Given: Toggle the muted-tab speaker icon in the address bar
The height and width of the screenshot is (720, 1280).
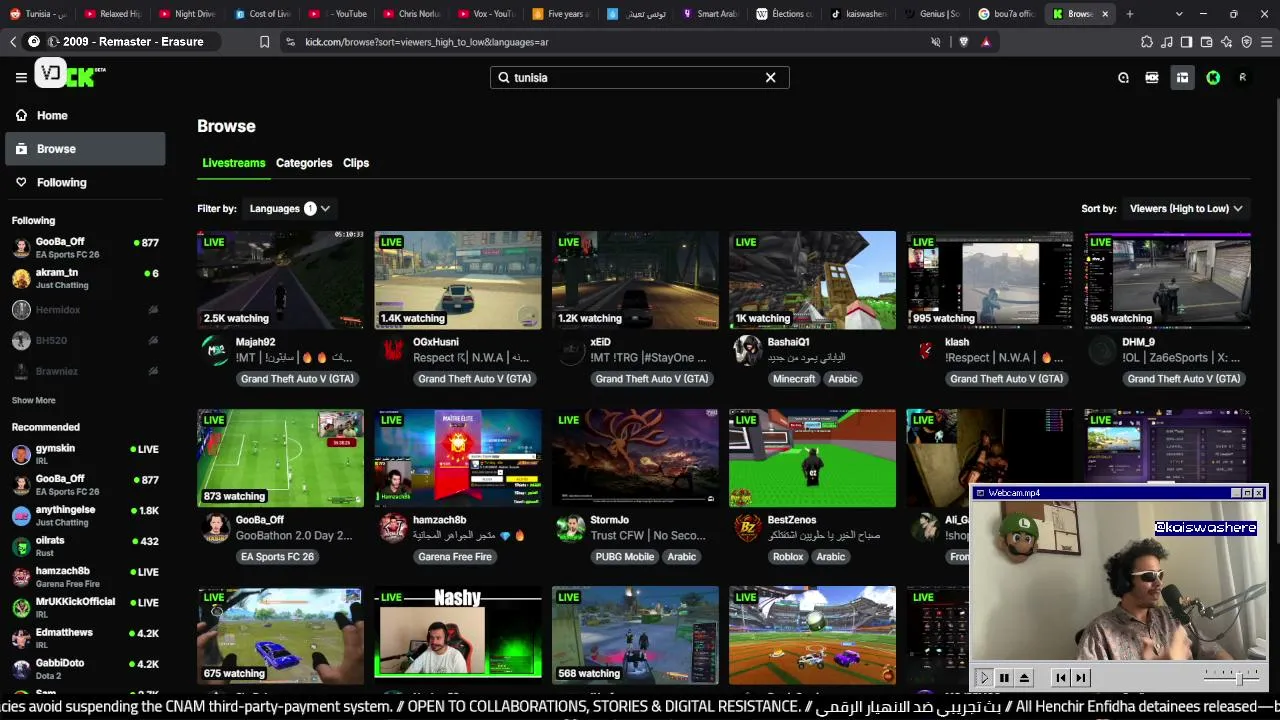Looking at the screenshot, I should (936, 42).
